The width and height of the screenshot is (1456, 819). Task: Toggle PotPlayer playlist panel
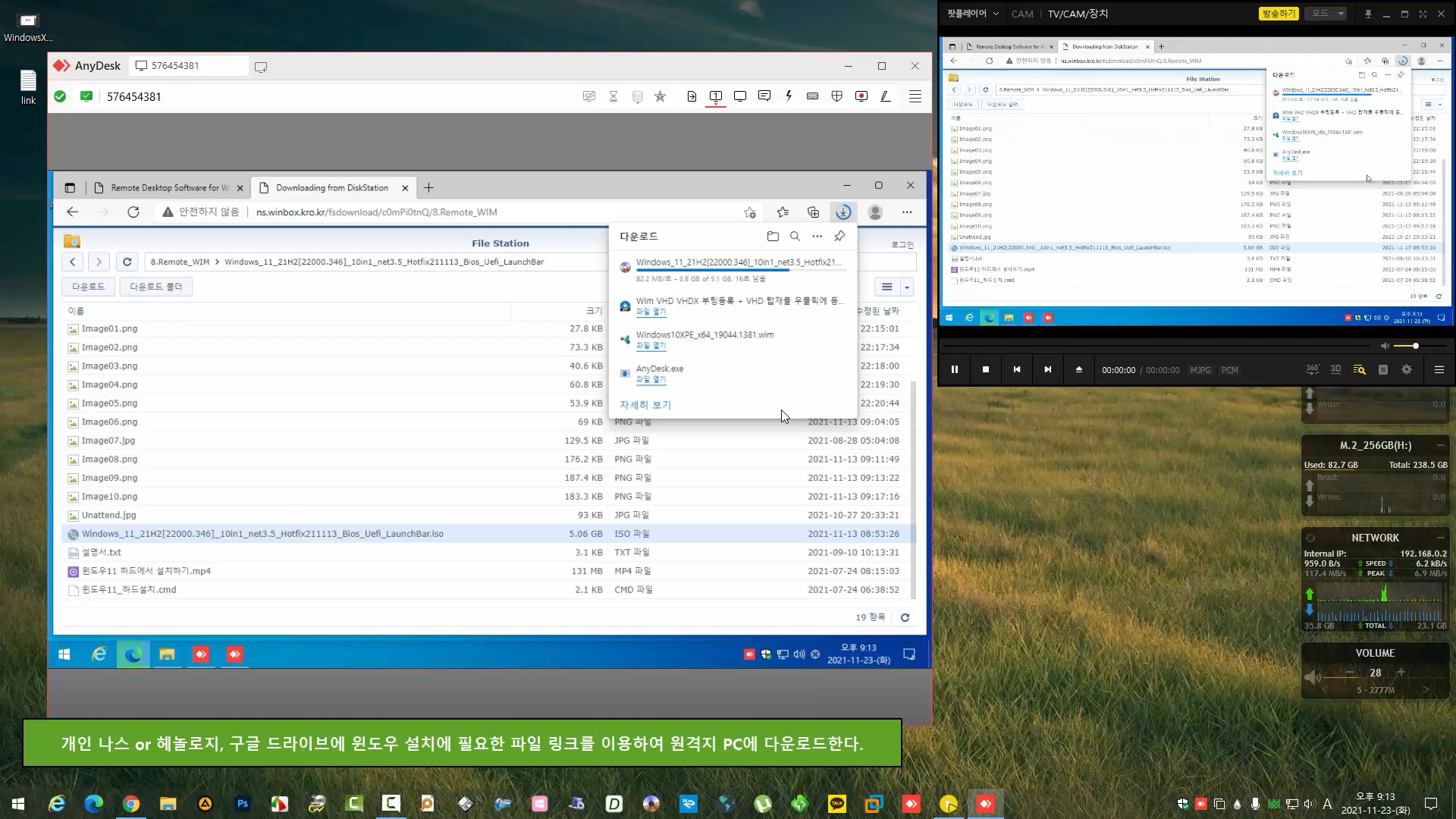click(1383, 369)
